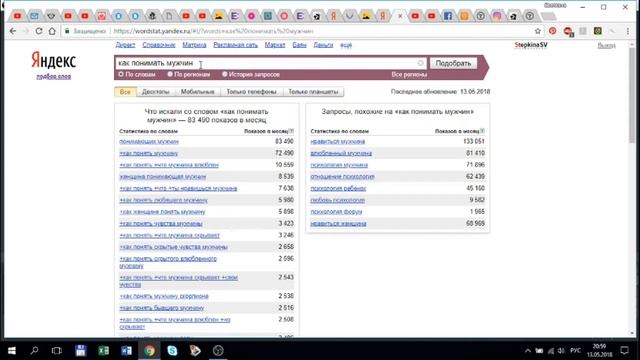Click the browser address bar URL
The height and width of the screenshot is (360, 640).
click(213, 31)
